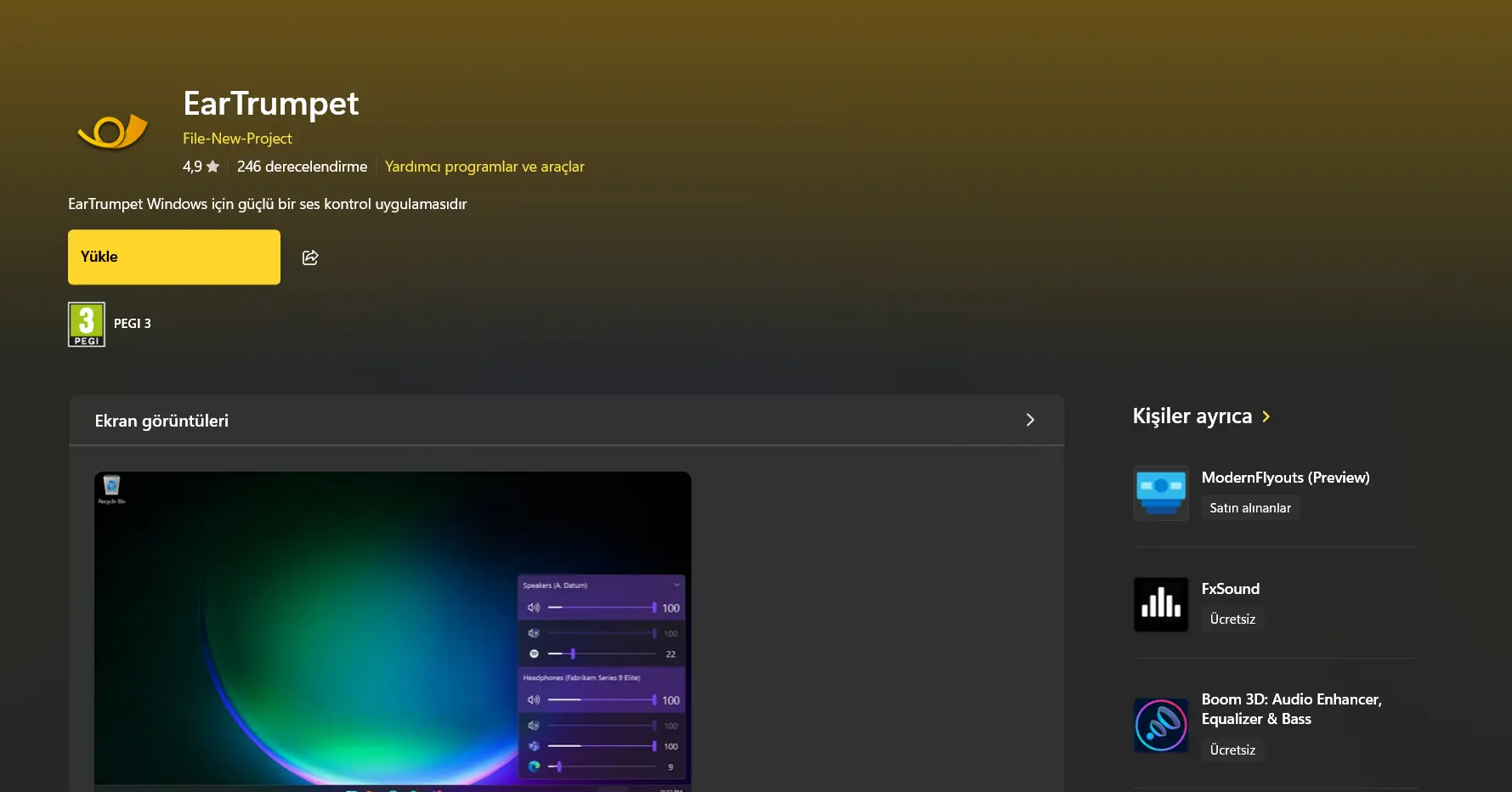This screenshot has width=1512, height=792.
Task: Click Satın alınanlar under ModernFlyouts
Action: 1250,508
